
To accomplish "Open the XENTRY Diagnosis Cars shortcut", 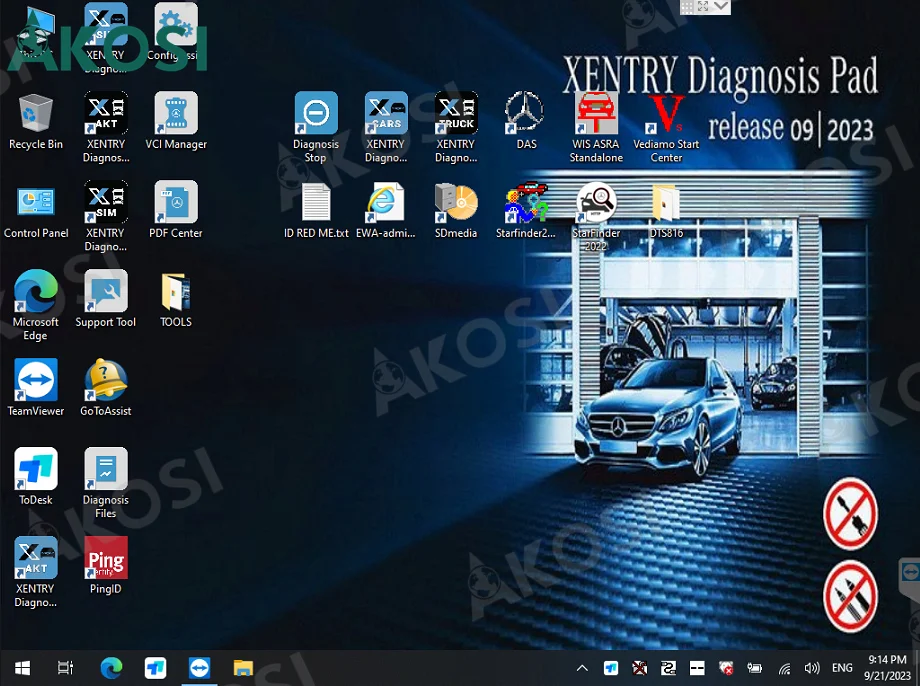I will click(385, 114).
